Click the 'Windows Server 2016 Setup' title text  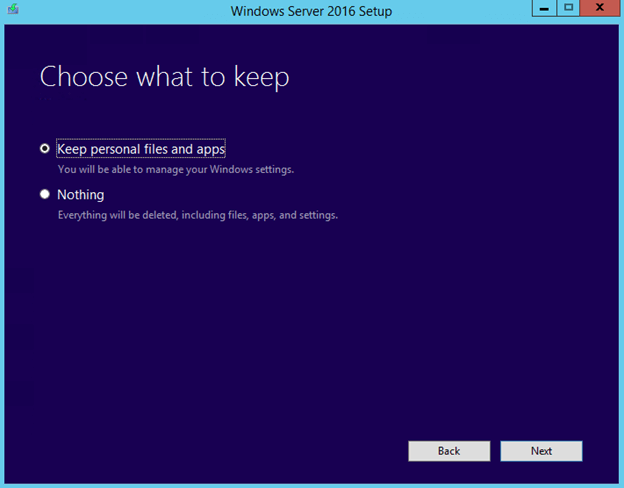click(311, 11)
